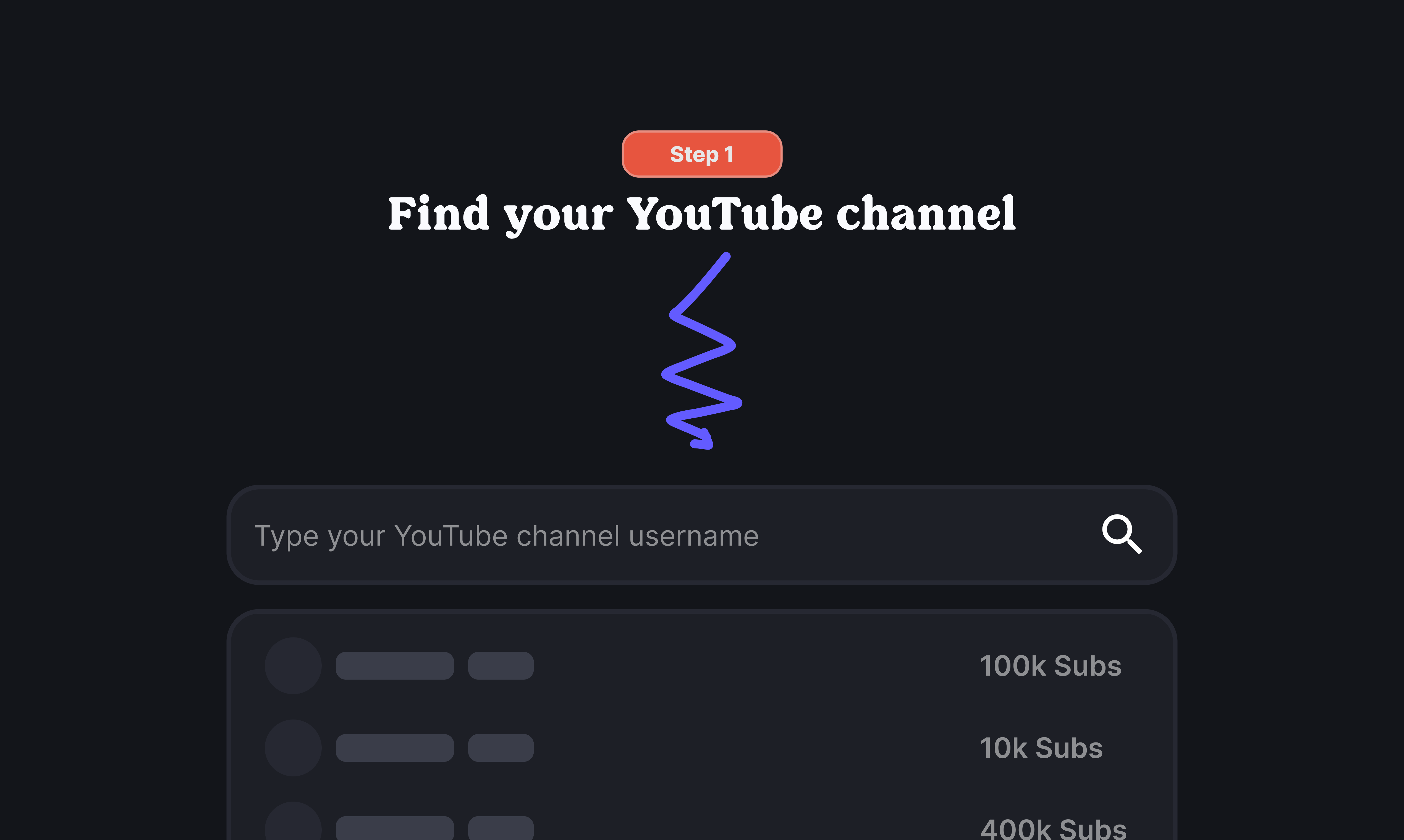Focus the YouTube channel username field
Screen dimensions: 1404x840
coord(701,535)
